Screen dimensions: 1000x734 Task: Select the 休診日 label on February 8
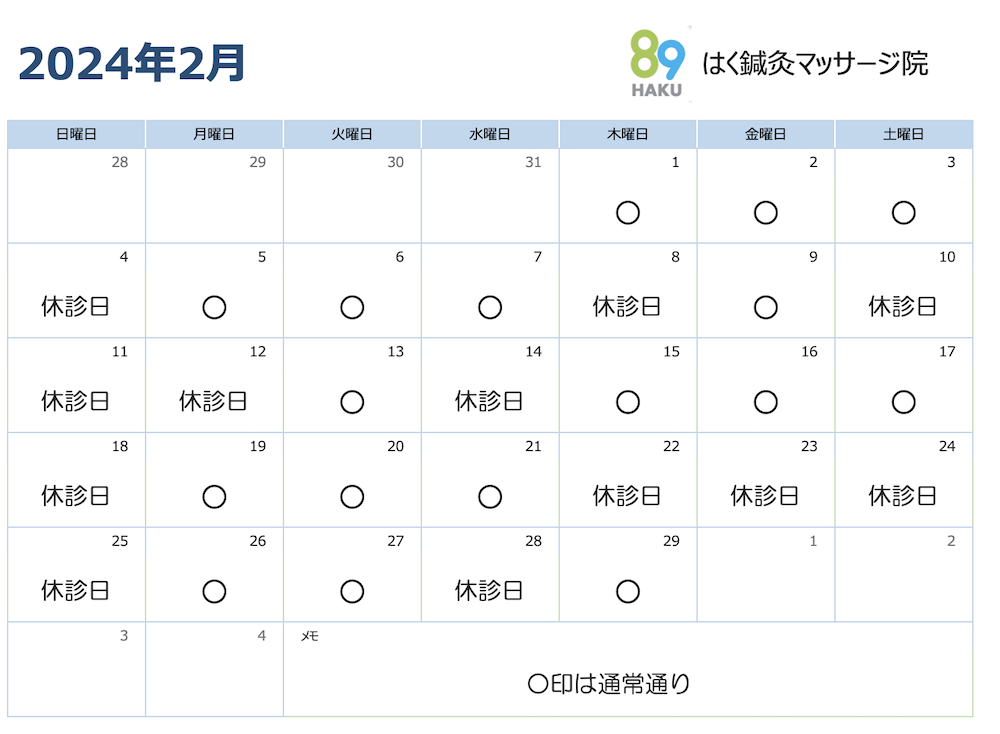pyautogui.click(x=626, y=307)
